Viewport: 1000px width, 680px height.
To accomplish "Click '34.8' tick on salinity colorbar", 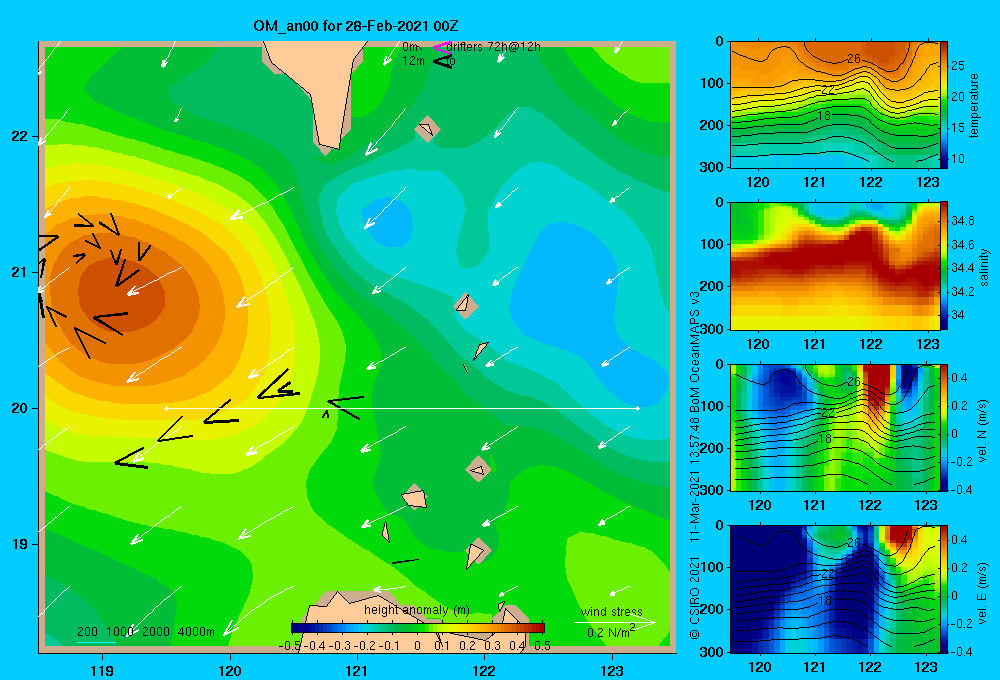I will click(x=962, y=221).
